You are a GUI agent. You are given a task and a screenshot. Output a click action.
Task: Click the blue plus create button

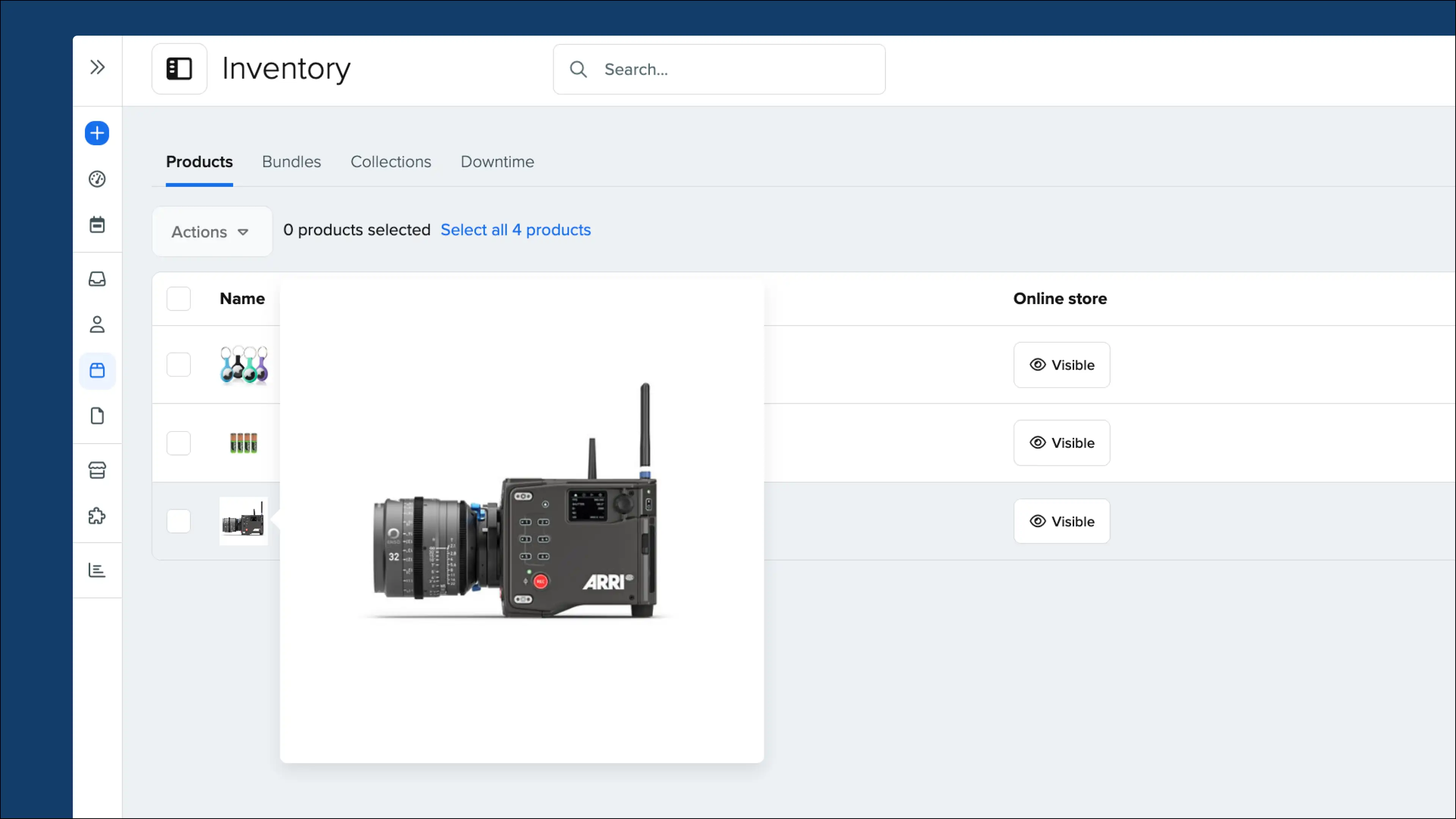click(97, 133)
